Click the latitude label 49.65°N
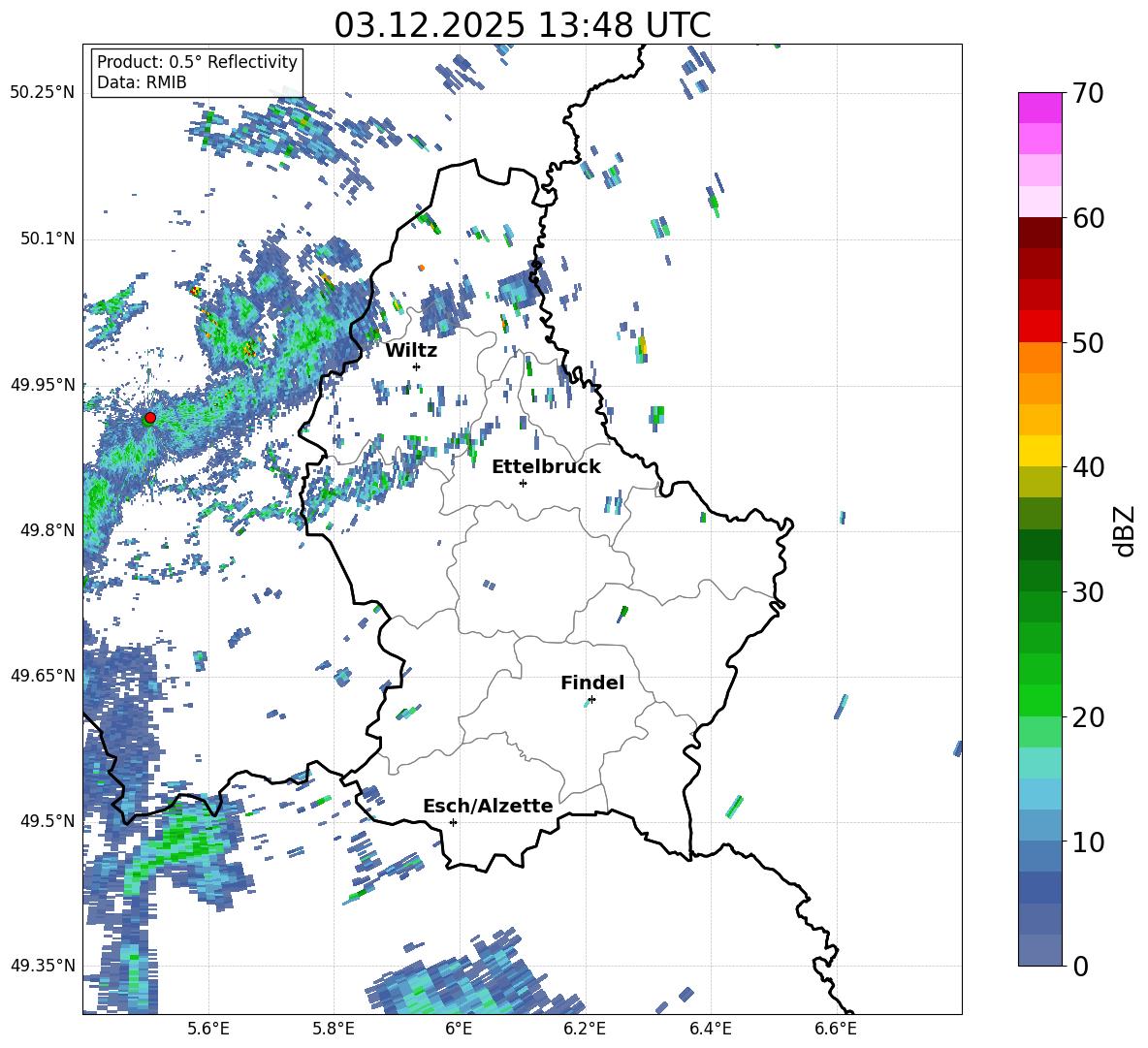This screenshot has height=1048, width=1148. [x=43, y=675]
